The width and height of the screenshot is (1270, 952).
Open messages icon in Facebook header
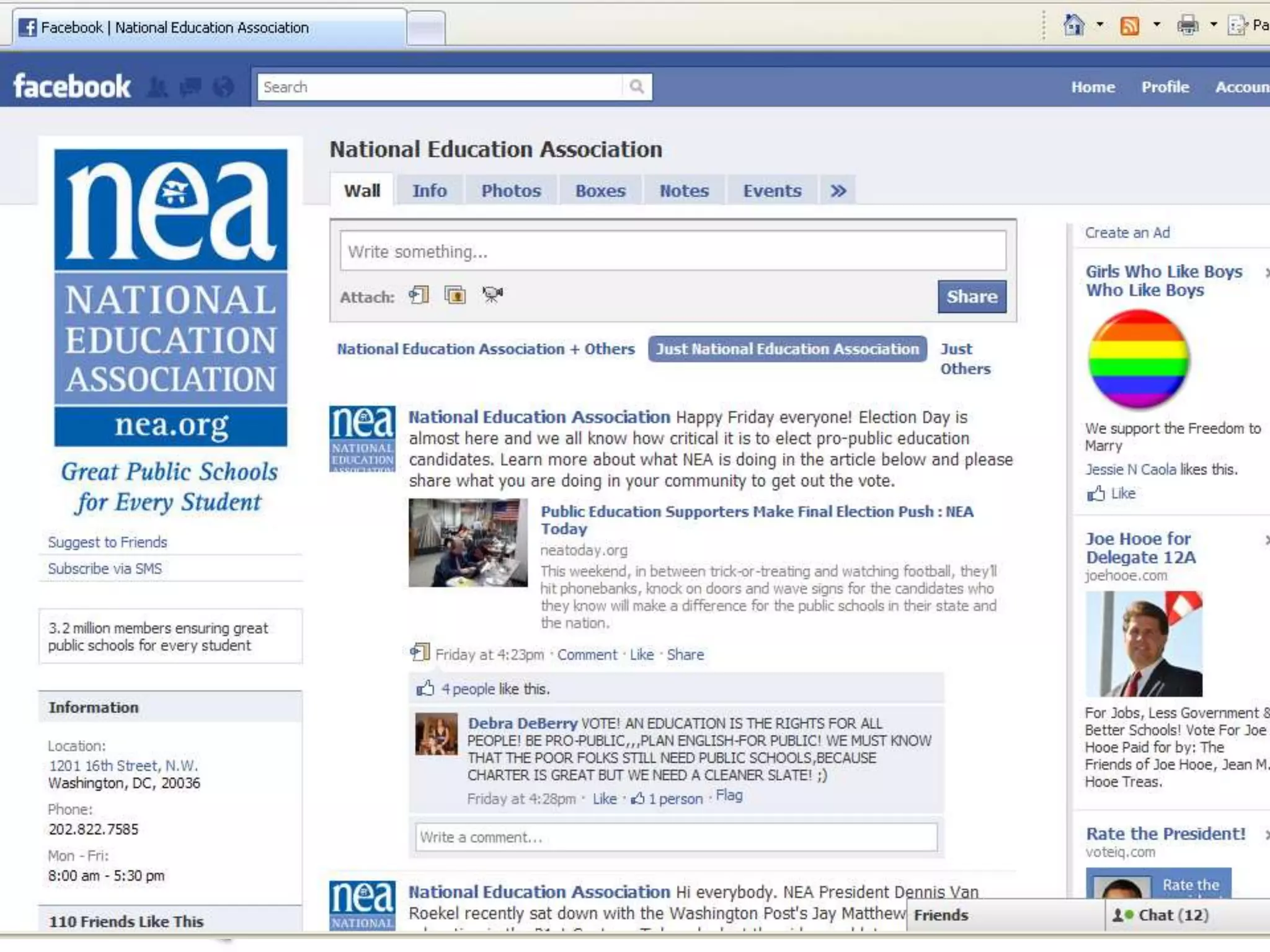tap(190, 87)
